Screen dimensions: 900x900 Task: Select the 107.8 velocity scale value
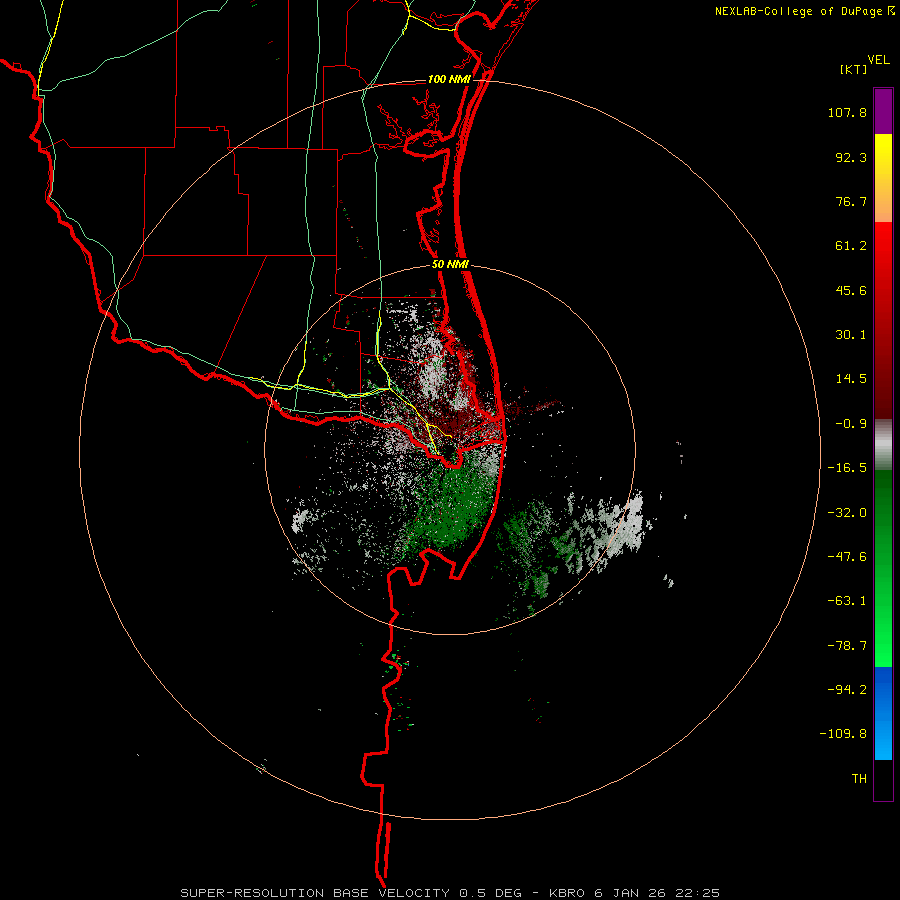pyautogui.click(x=847, y=112)
